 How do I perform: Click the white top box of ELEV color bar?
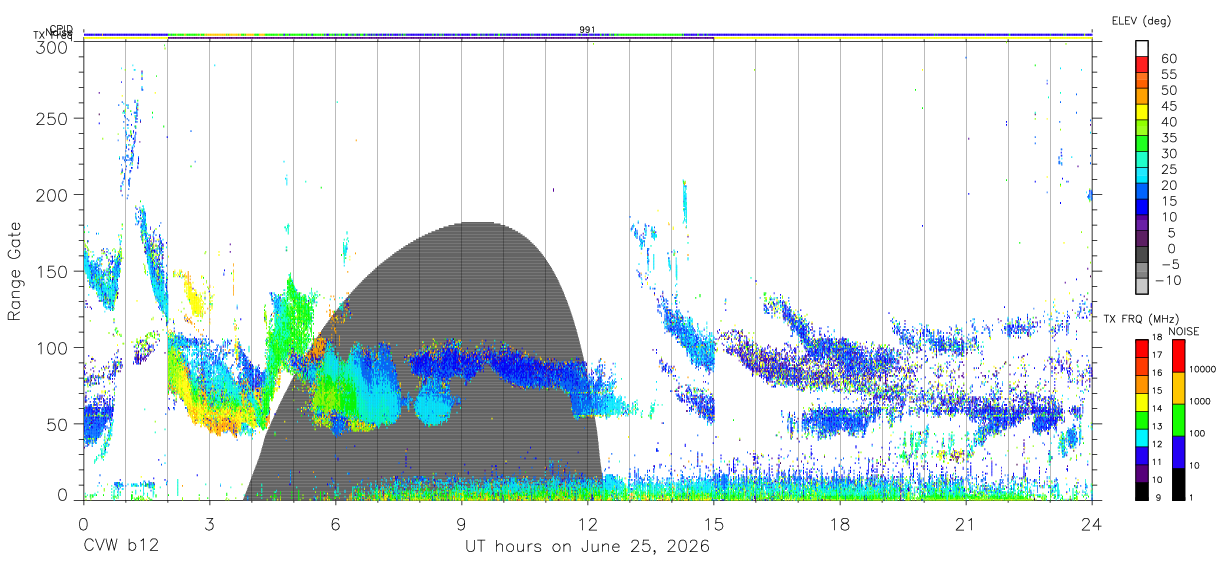coord(1142,49)
